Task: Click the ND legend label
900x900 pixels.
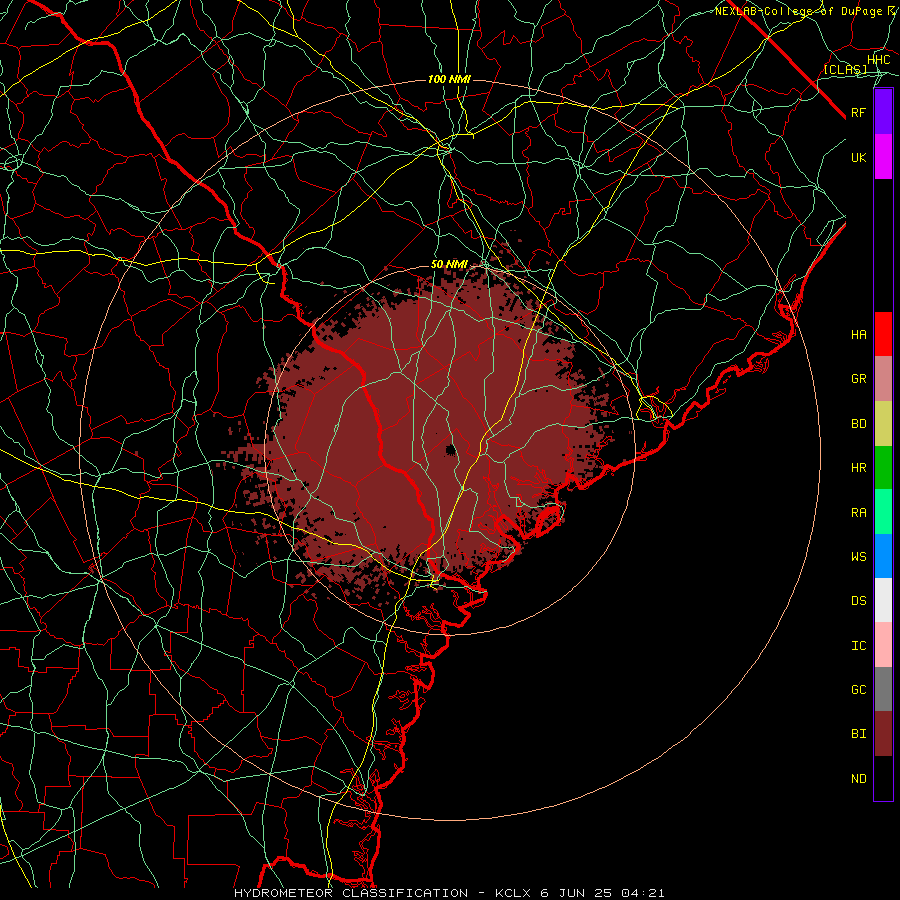Action: [858, 779]
